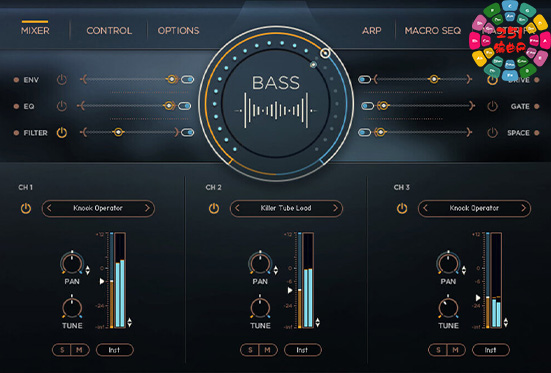The width and height of the screenshot is (551, 373).
Task: Click the CH 2 TUNE knob
Action: 260,307
